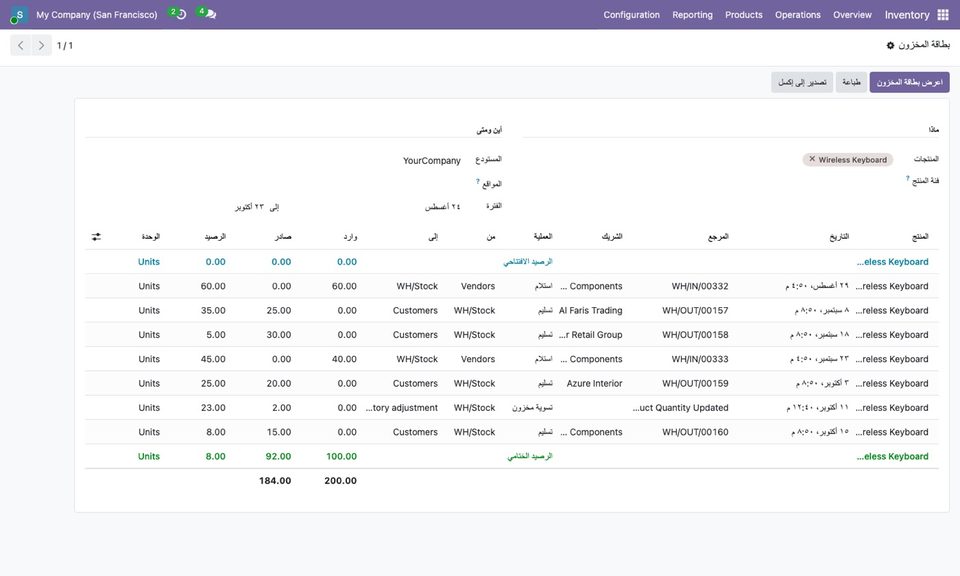Open the Operations menu
The height and width of the screenshot is (576, 960).
tap(797, 15)
